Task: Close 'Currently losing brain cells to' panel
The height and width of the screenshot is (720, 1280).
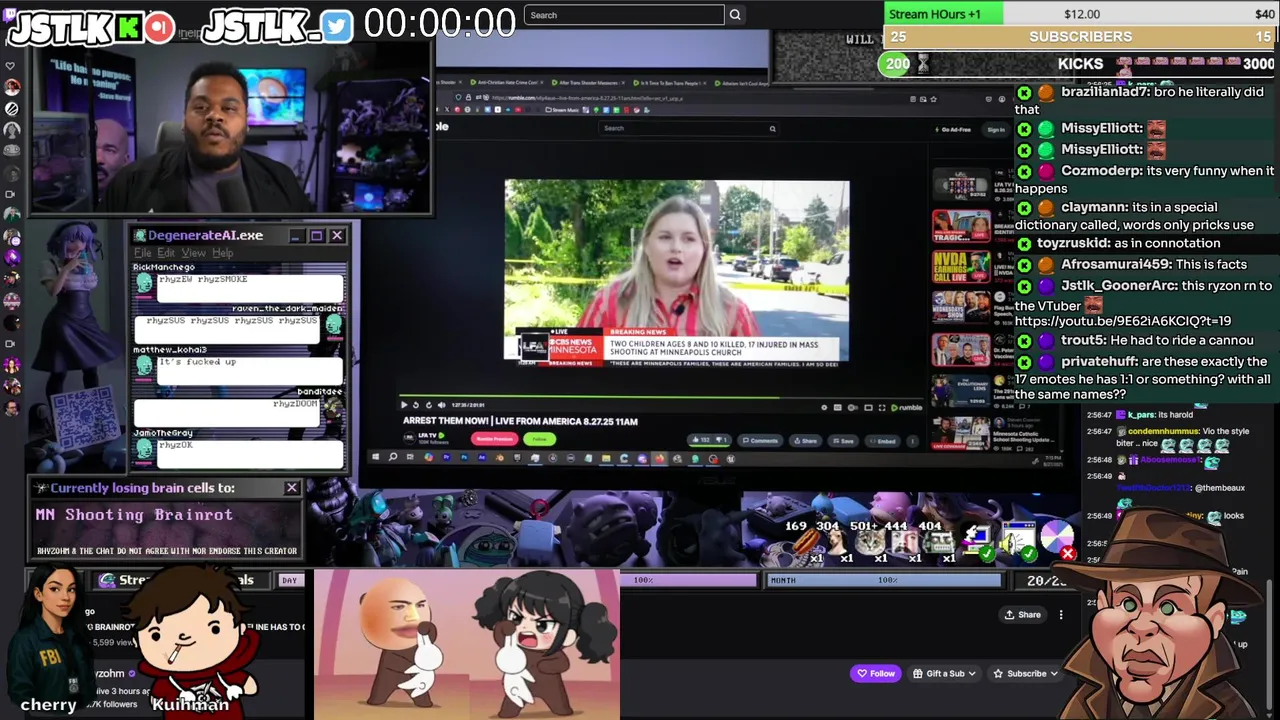Action: click(291, 488)
